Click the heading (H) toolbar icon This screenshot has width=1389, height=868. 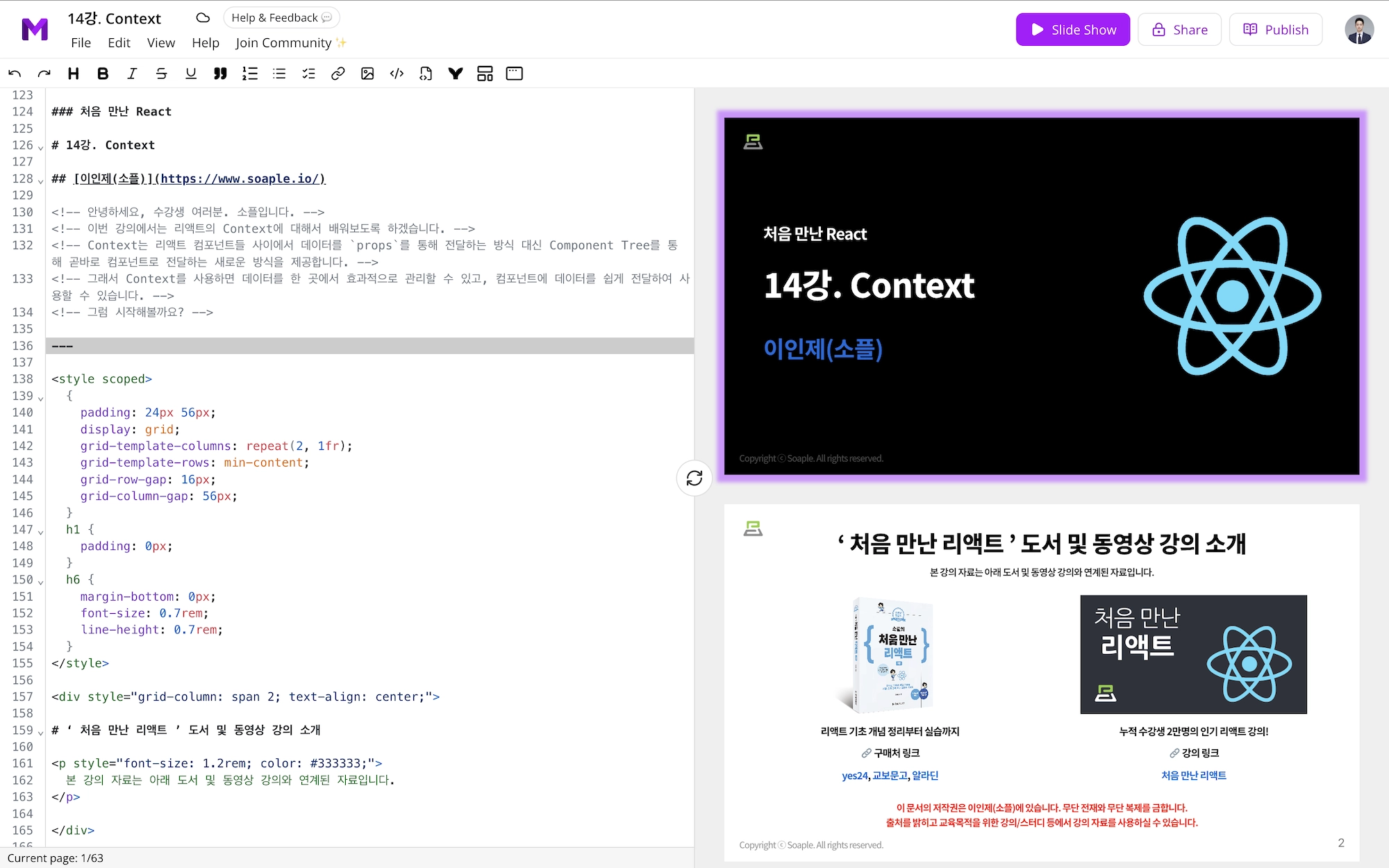[x=73, y=74]
